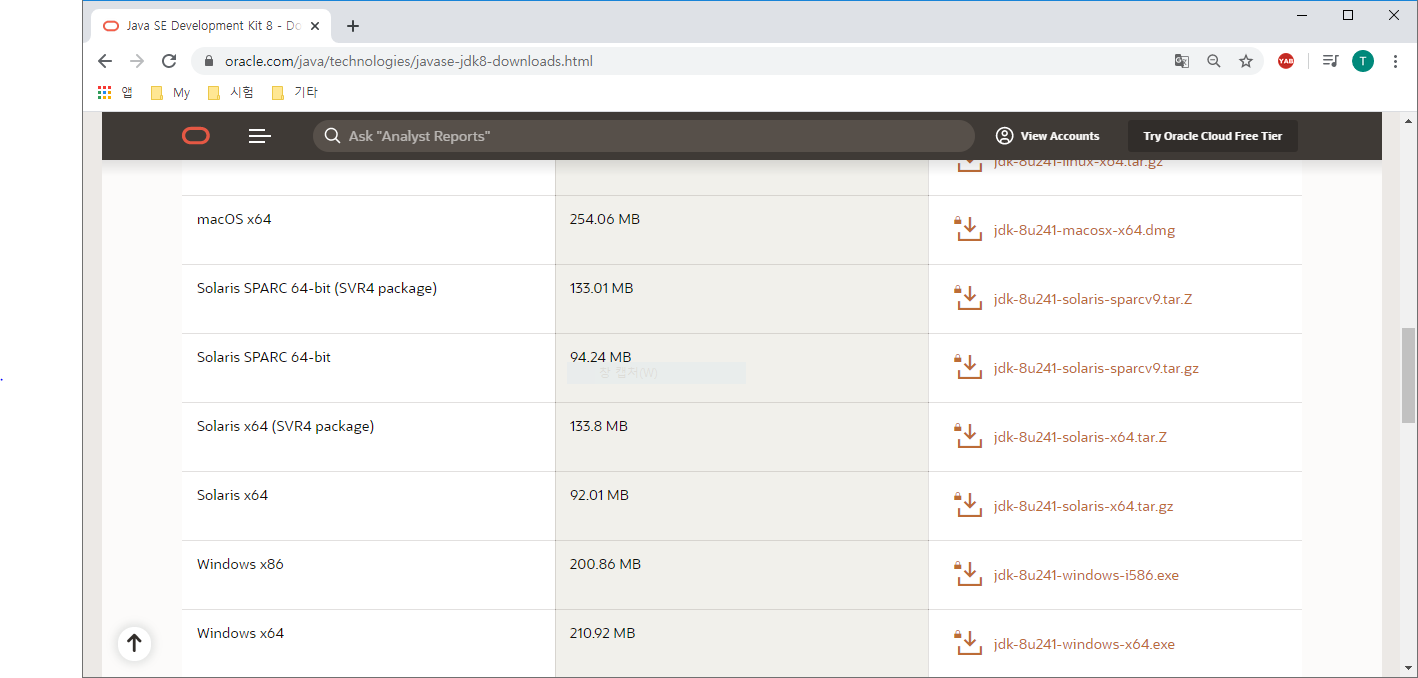1418x678 pixels.
Task: Download jdk-8u241-solaris-sparcv9.tar.gz link
Action: click(x=1096, y=368)
